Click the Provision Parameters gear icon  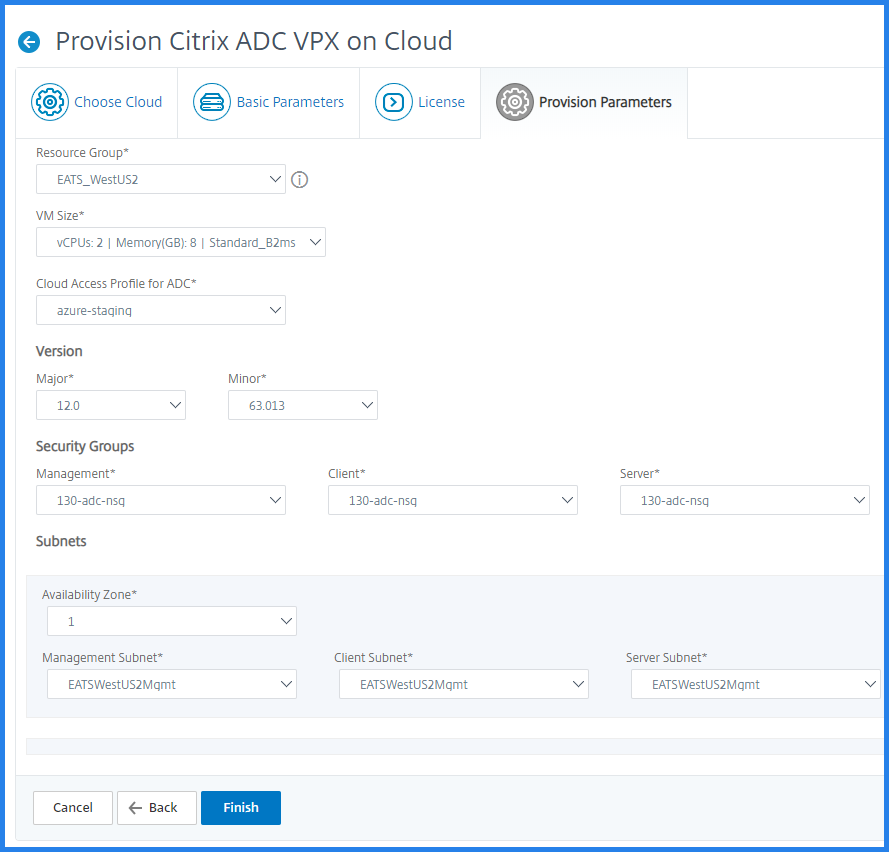[x=515, y=102]
